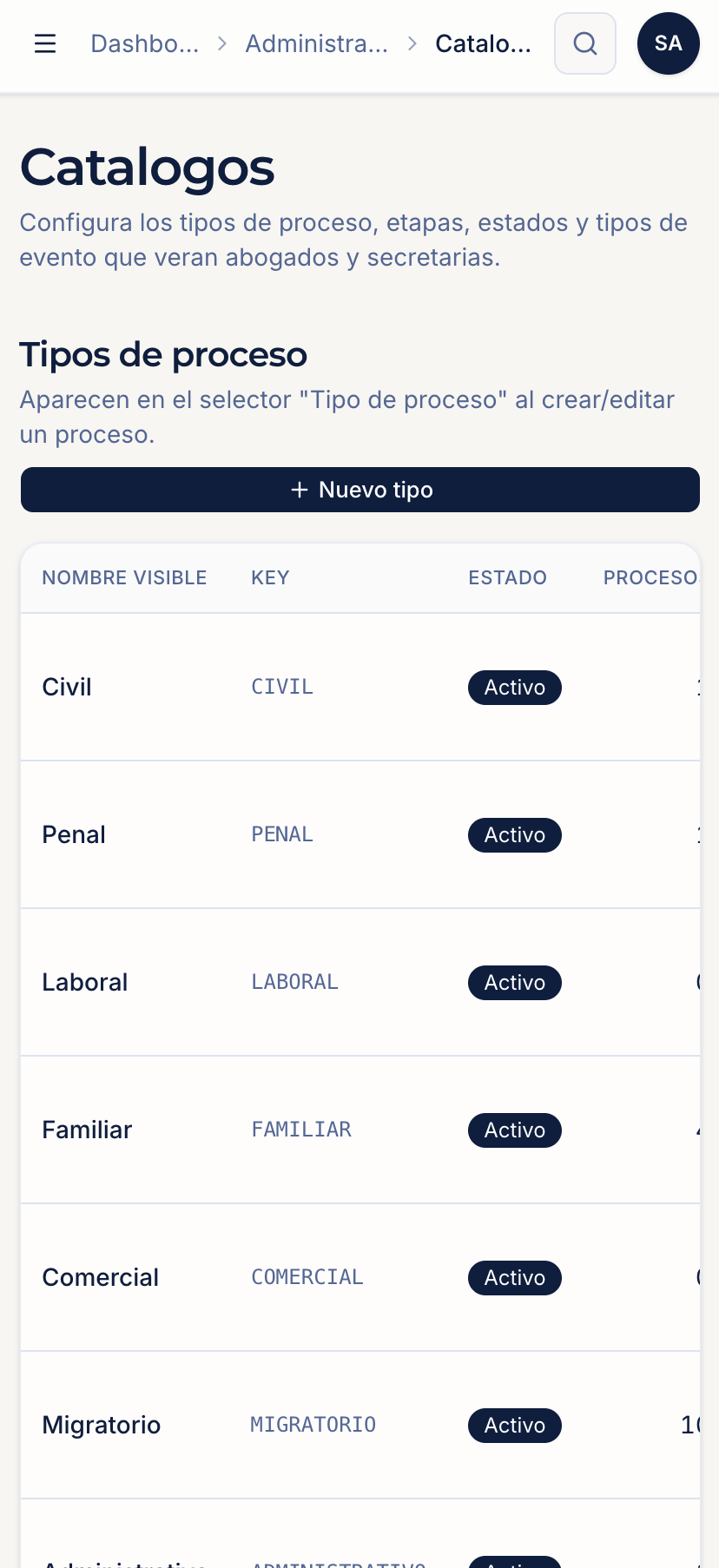
Task: Click the ESTADO column header
Action: [x=508, y=578]
